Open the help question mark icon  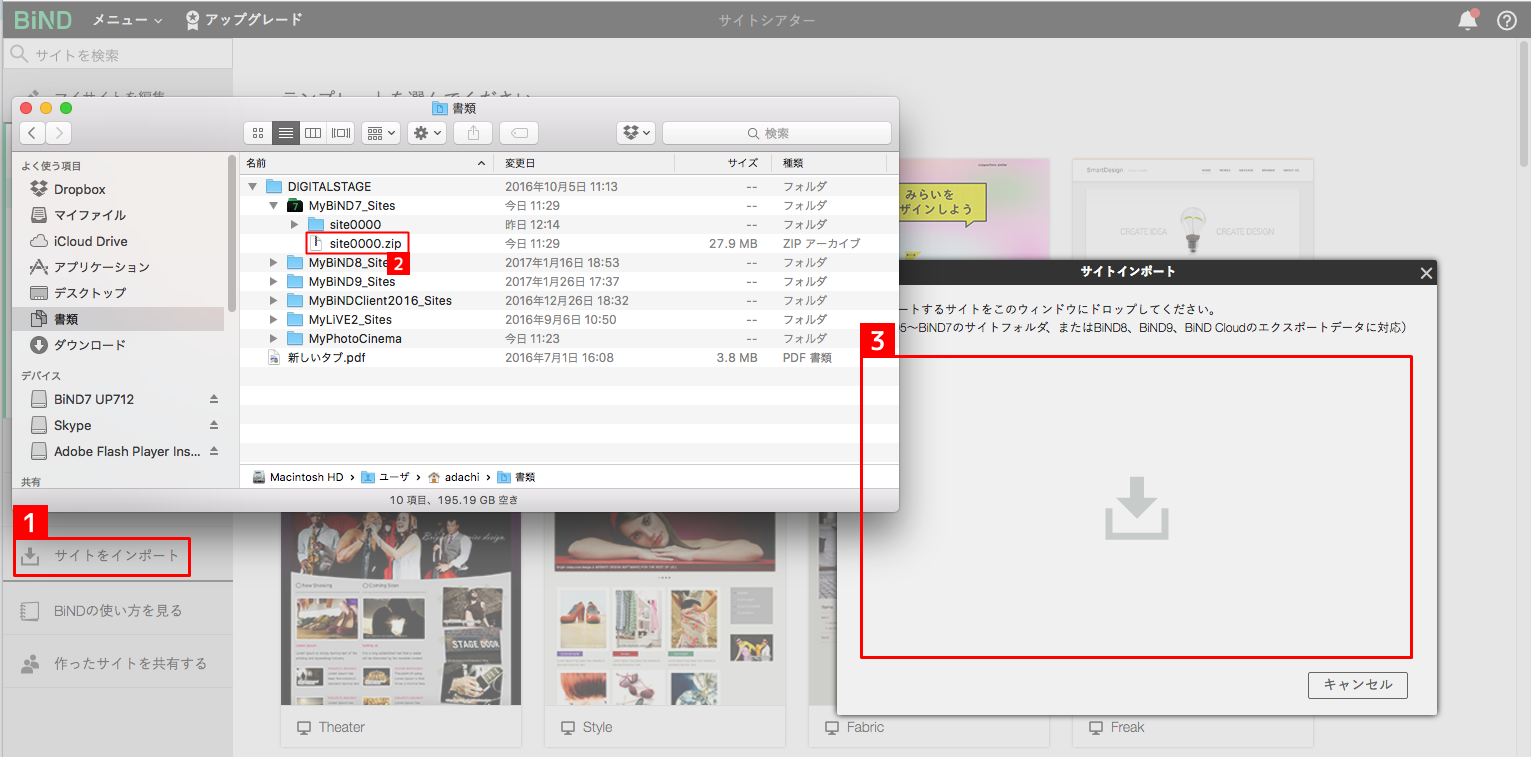(x=1507, y=20)
